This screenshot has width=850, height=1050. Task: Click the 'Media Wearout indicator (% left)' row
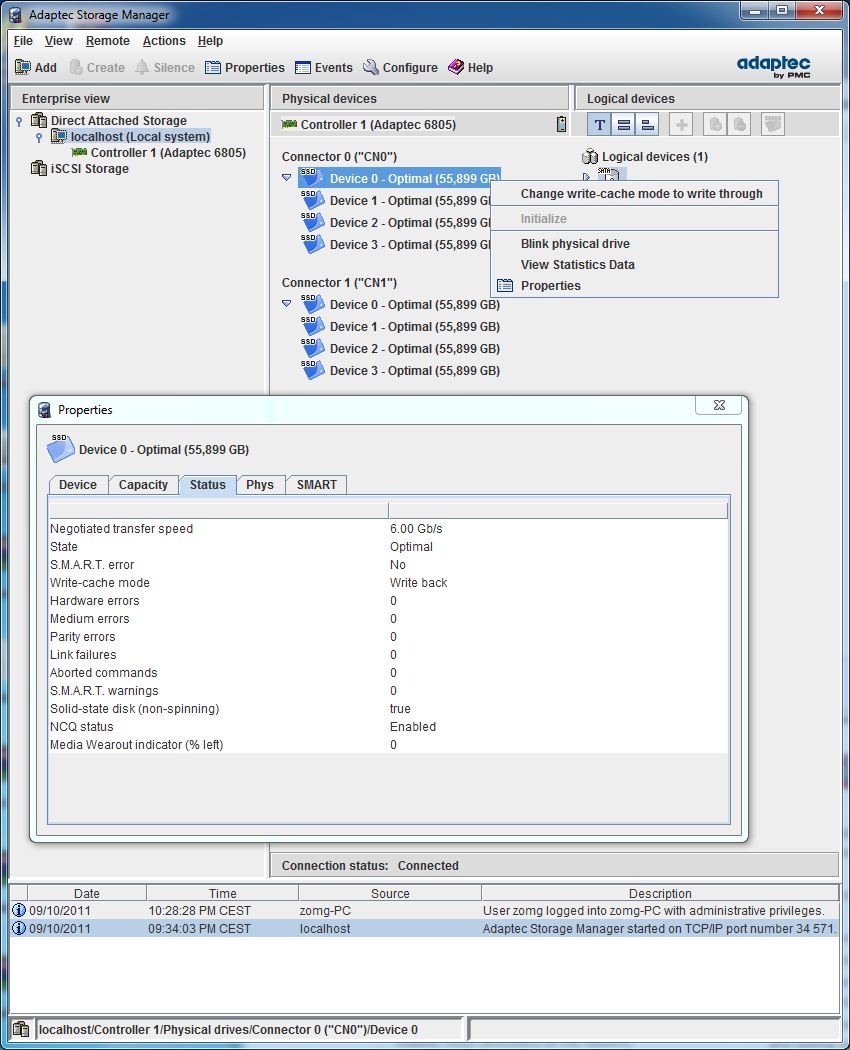coord(388,745)
